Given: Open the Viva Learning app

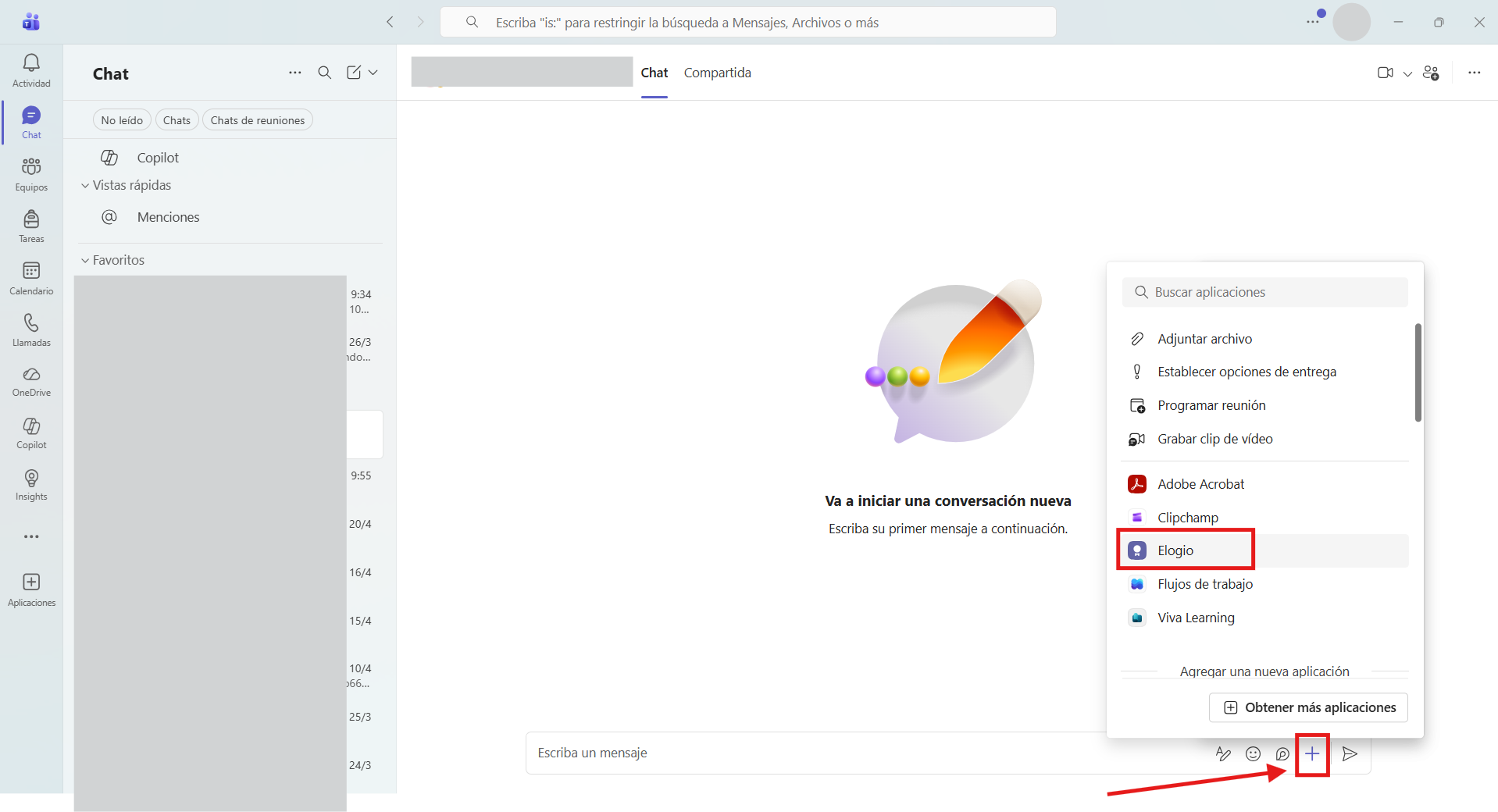Looking at the screenshot, I should coord(1265,618).
